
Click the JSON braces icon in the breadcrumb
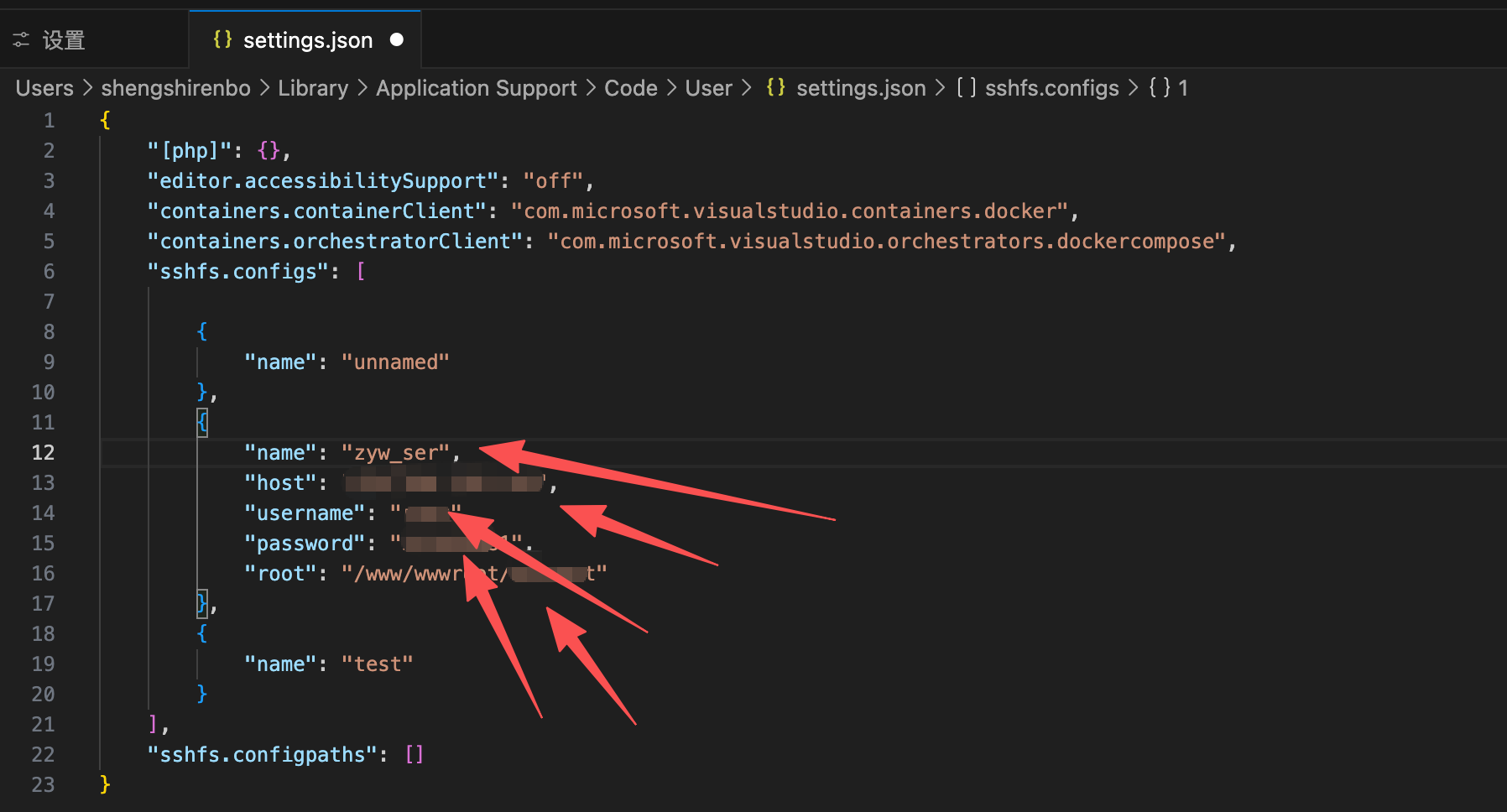[776, 87]
